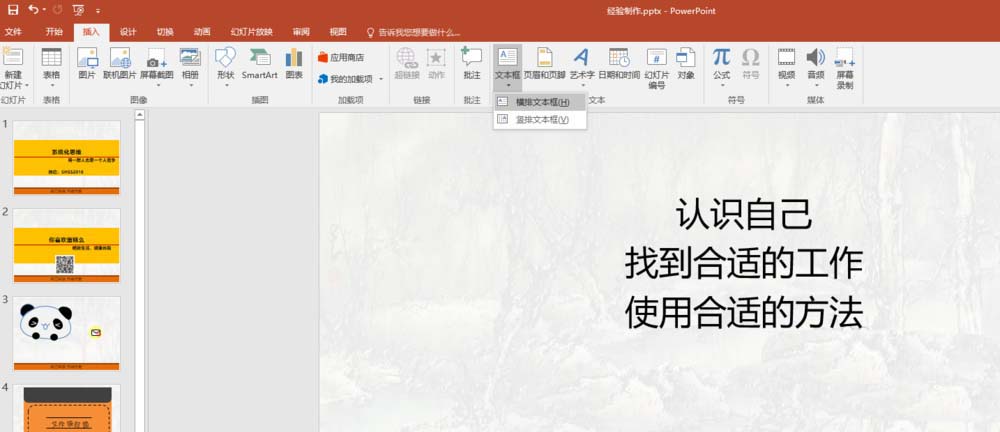Viewport: 1000px width, 432px height.
Task: Click the text 使用合适的方法 on the slide
Action: coord(744,313)
